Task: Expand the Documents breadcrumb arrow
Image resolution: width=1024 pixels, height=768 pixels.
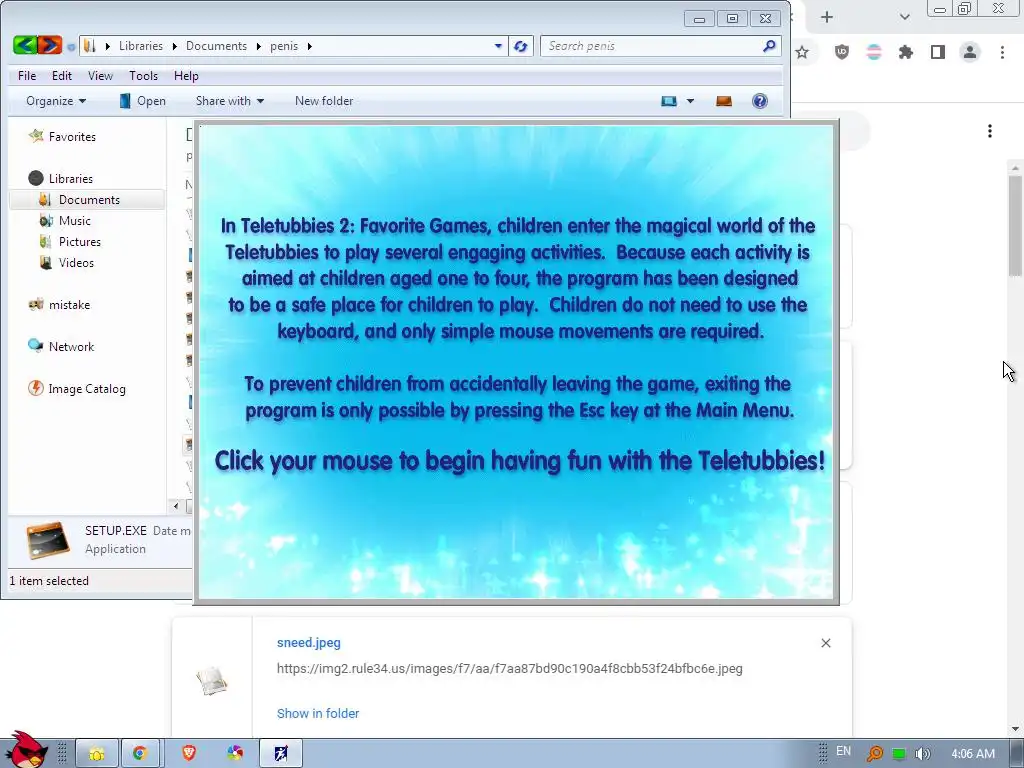Action: pos(259,46)
